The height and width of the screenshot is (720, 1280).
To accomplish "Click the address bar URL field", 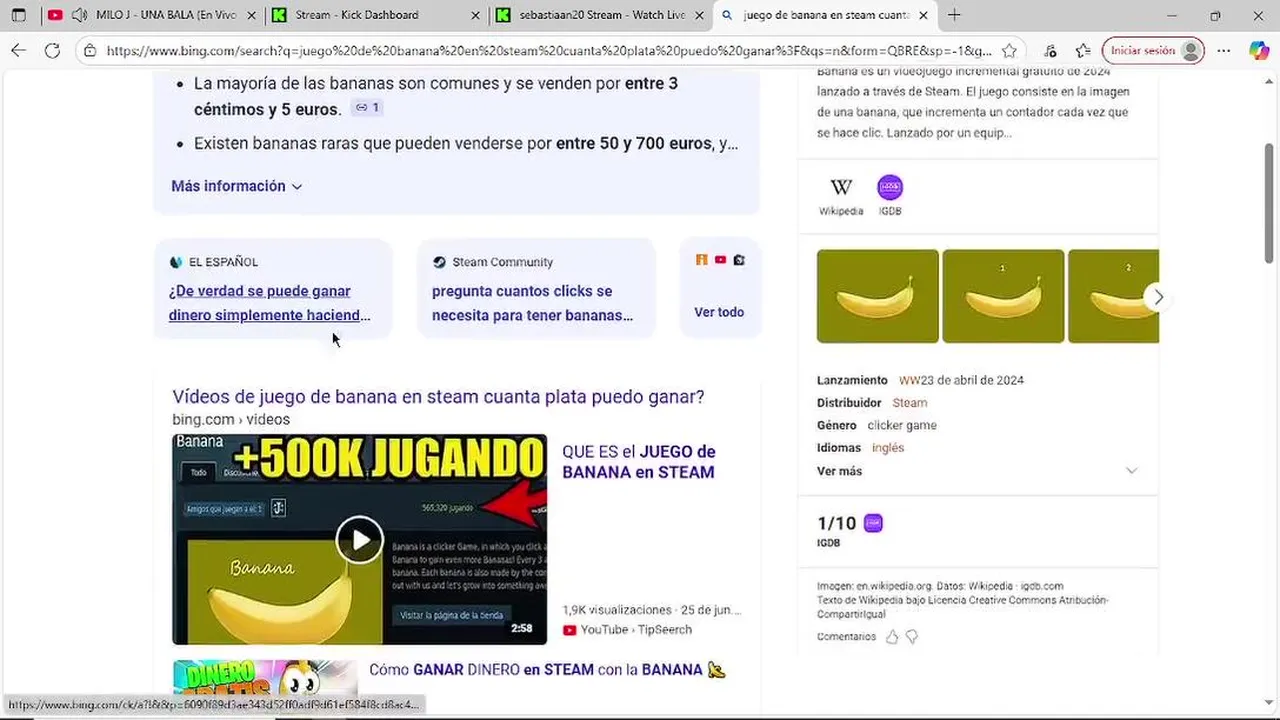I will click(548, 51).
